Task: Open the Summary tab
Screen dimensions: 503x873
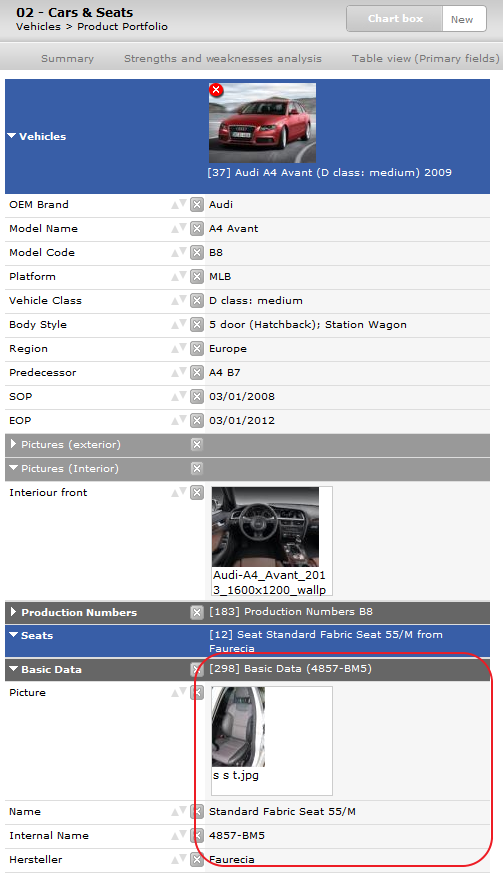Action: coord(67,58)
